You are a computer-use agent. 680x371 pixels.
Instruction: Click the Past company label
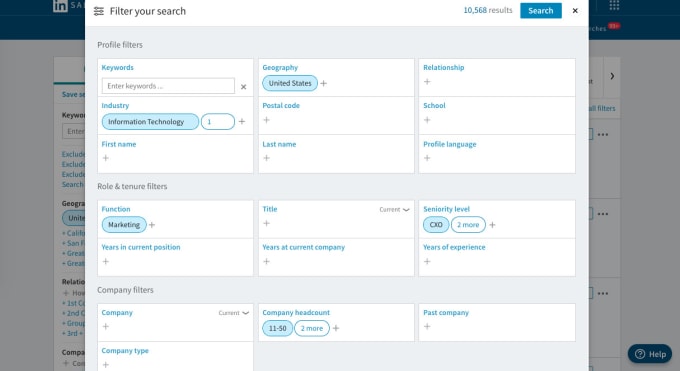click(x=446, y=313)
